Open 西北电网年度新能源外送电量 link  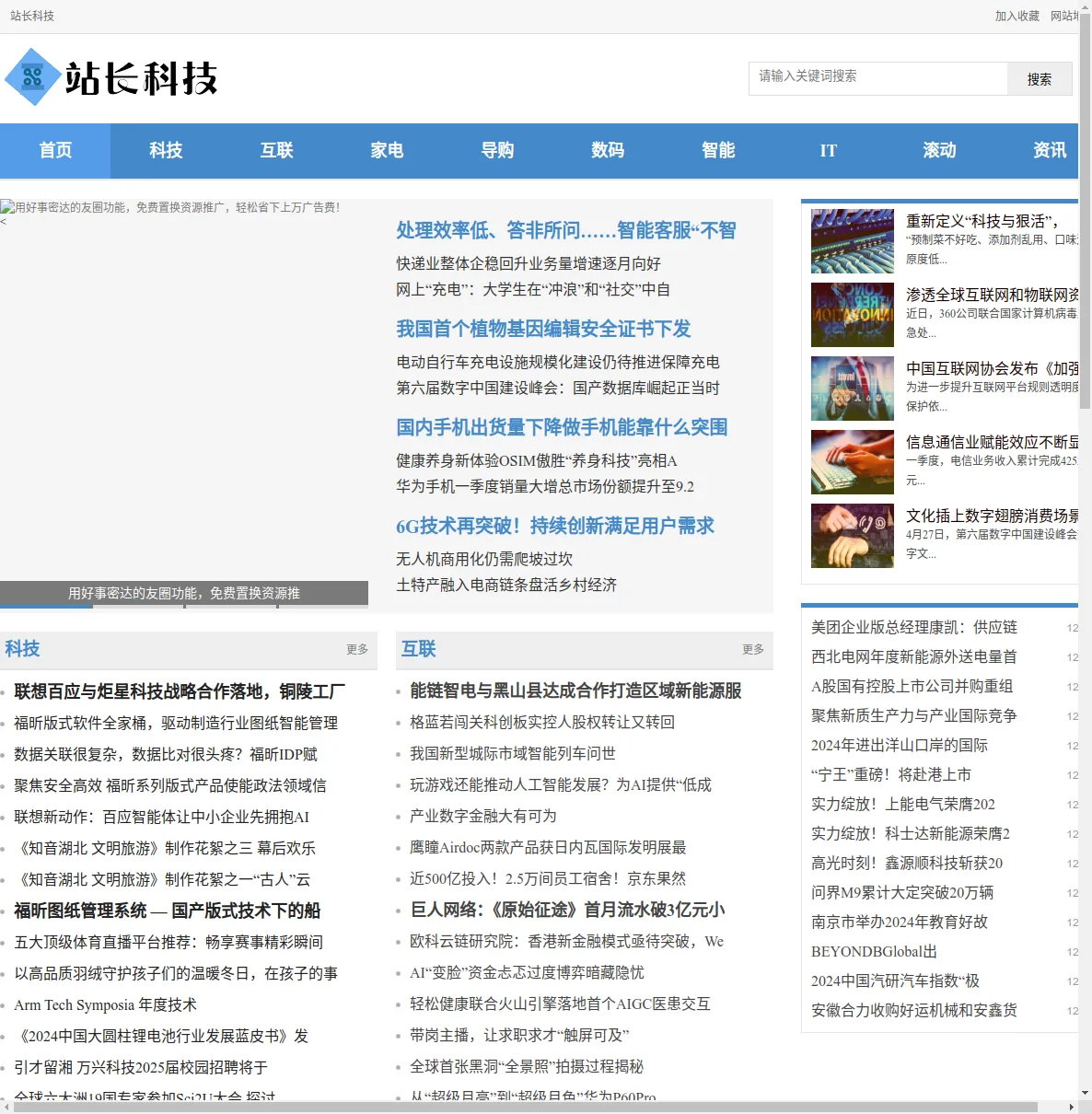coord(914,656)
